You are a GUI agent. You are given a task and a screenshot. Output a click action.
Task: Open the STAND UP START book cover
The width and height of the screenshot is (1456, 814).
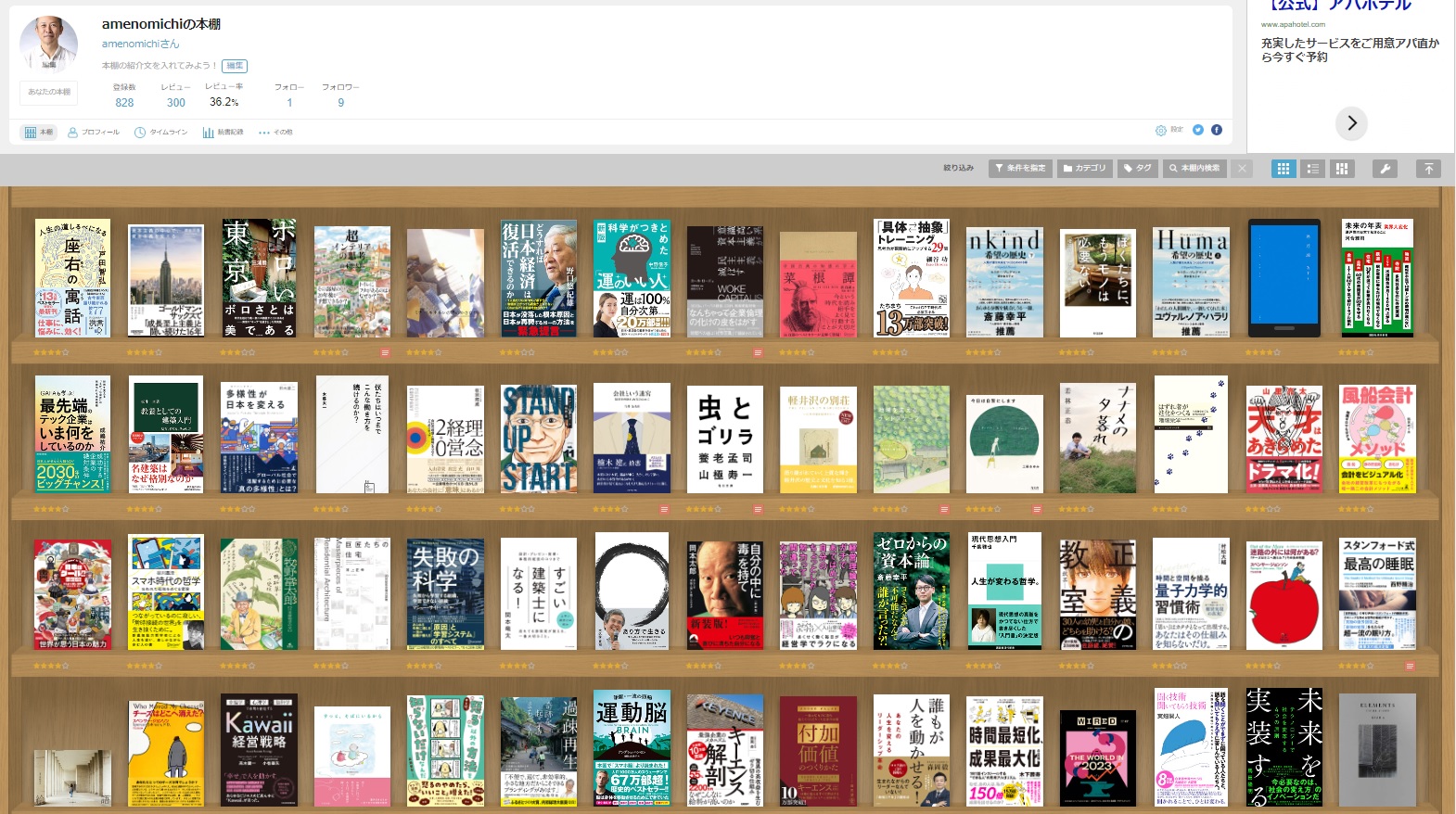point(539,439)
